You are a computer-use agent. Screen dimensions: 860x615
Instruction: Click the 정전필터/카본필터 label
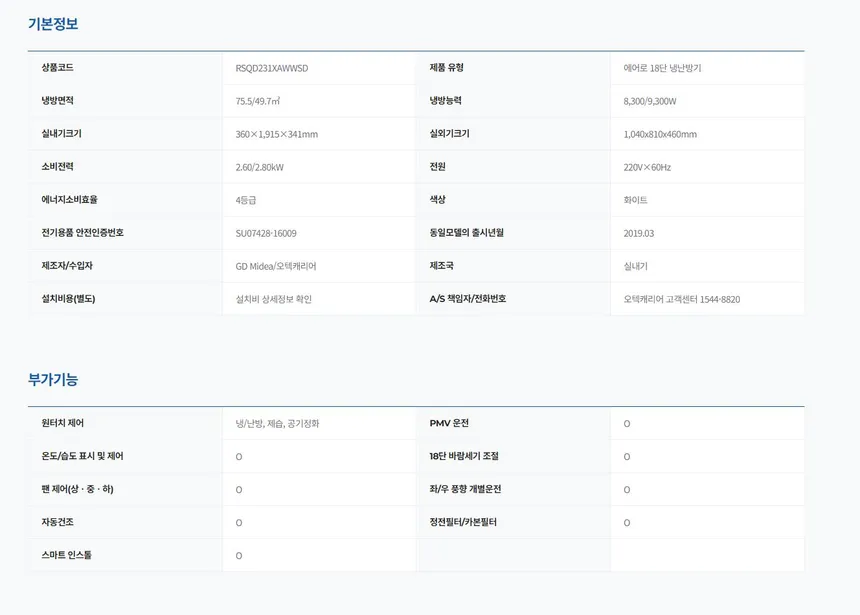click(463, 522)
